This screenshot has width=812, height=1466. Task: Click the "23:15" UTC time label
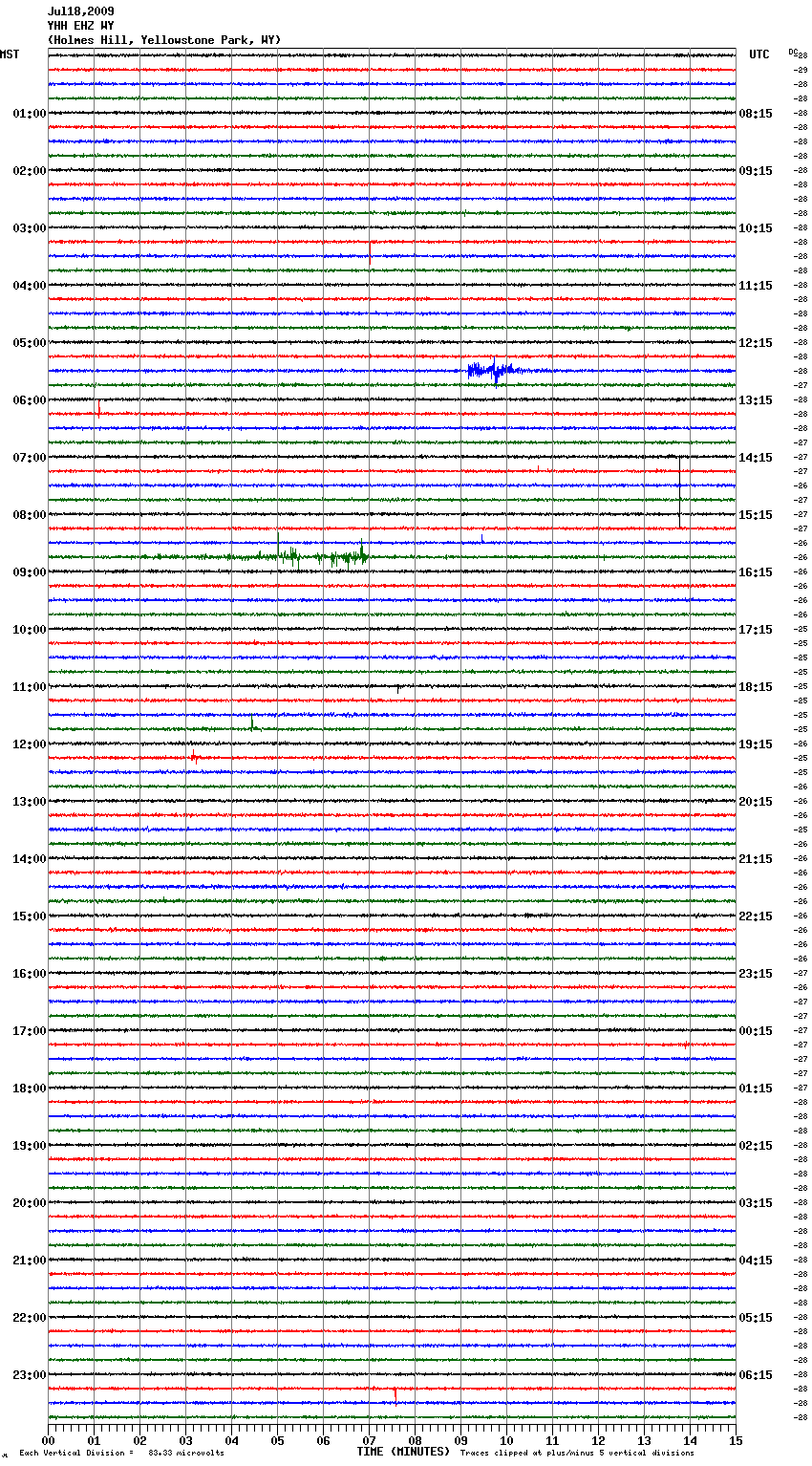click(x=756, y=974)
